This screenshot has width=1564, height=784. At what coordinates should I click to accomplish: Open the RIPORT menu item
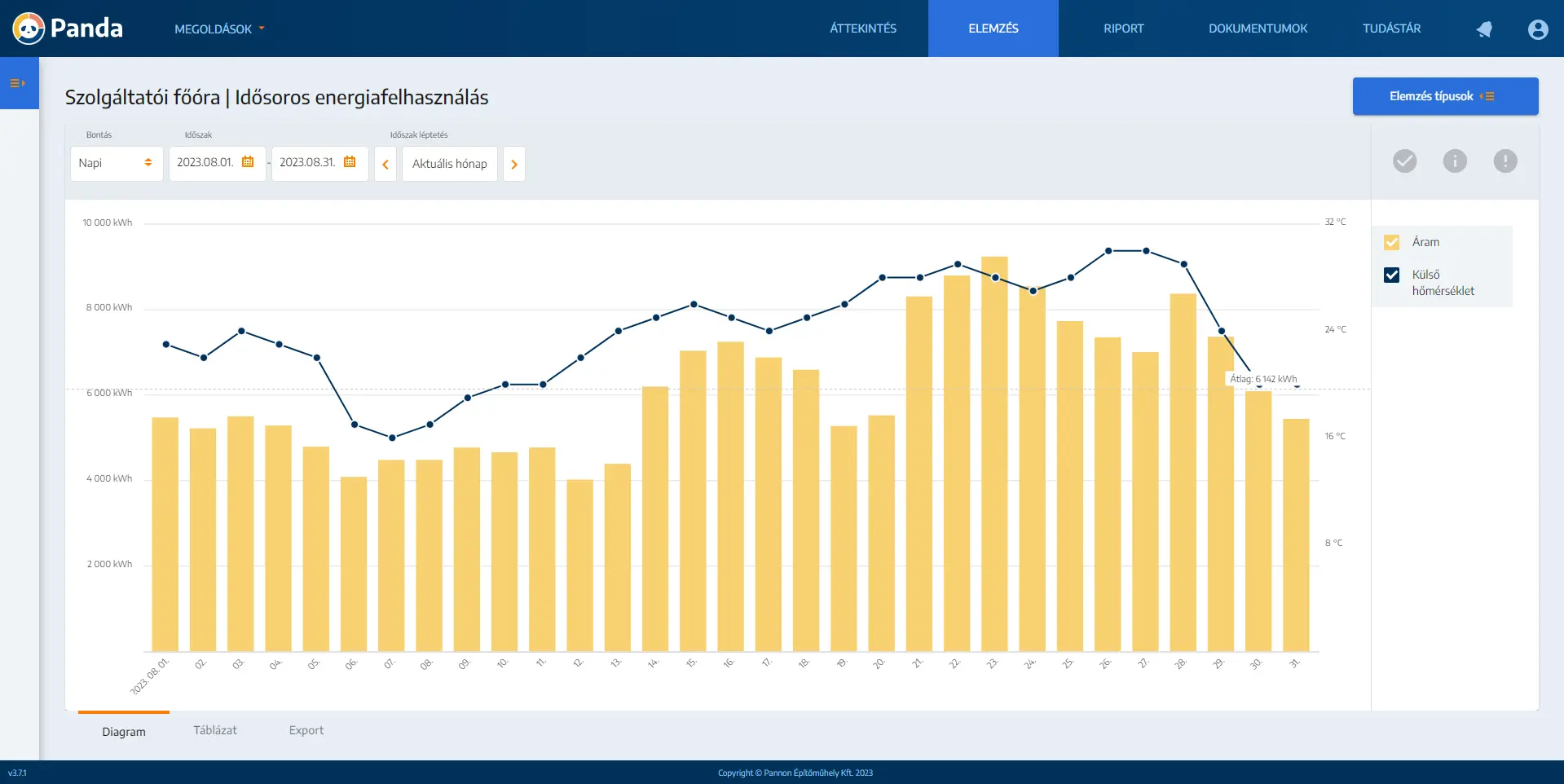(x=1123, y=29)
